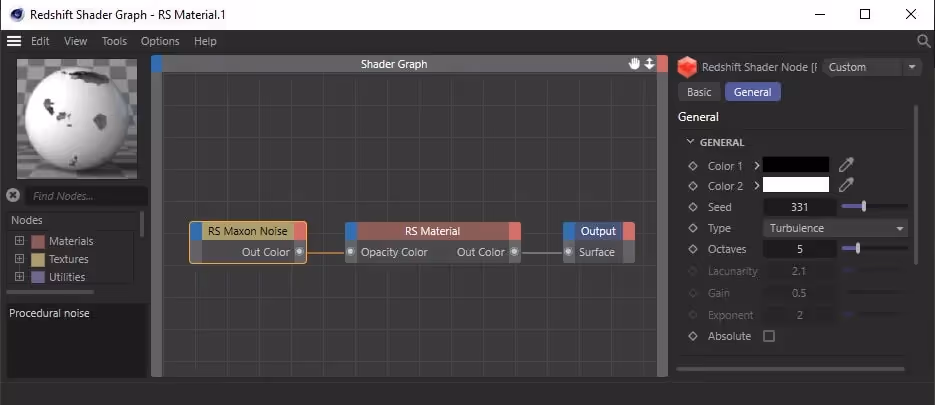Viewport: 935px width, 405px height.
Task: Click the Color 2 eyedropper icon
Action: click(846, 185)
